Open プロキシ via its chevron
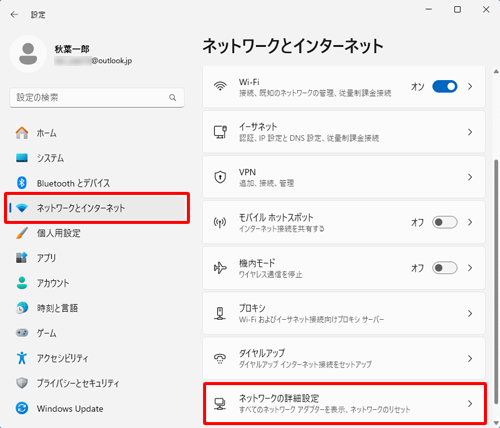Image resolution: width=500 pixels, height=428 pixels. pos(470,313)
